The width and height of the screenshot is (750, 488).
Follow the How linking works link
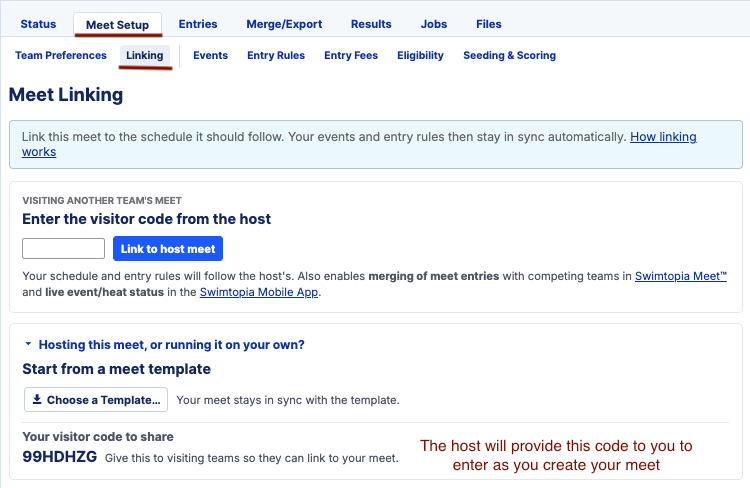click(x=663, y=137)
